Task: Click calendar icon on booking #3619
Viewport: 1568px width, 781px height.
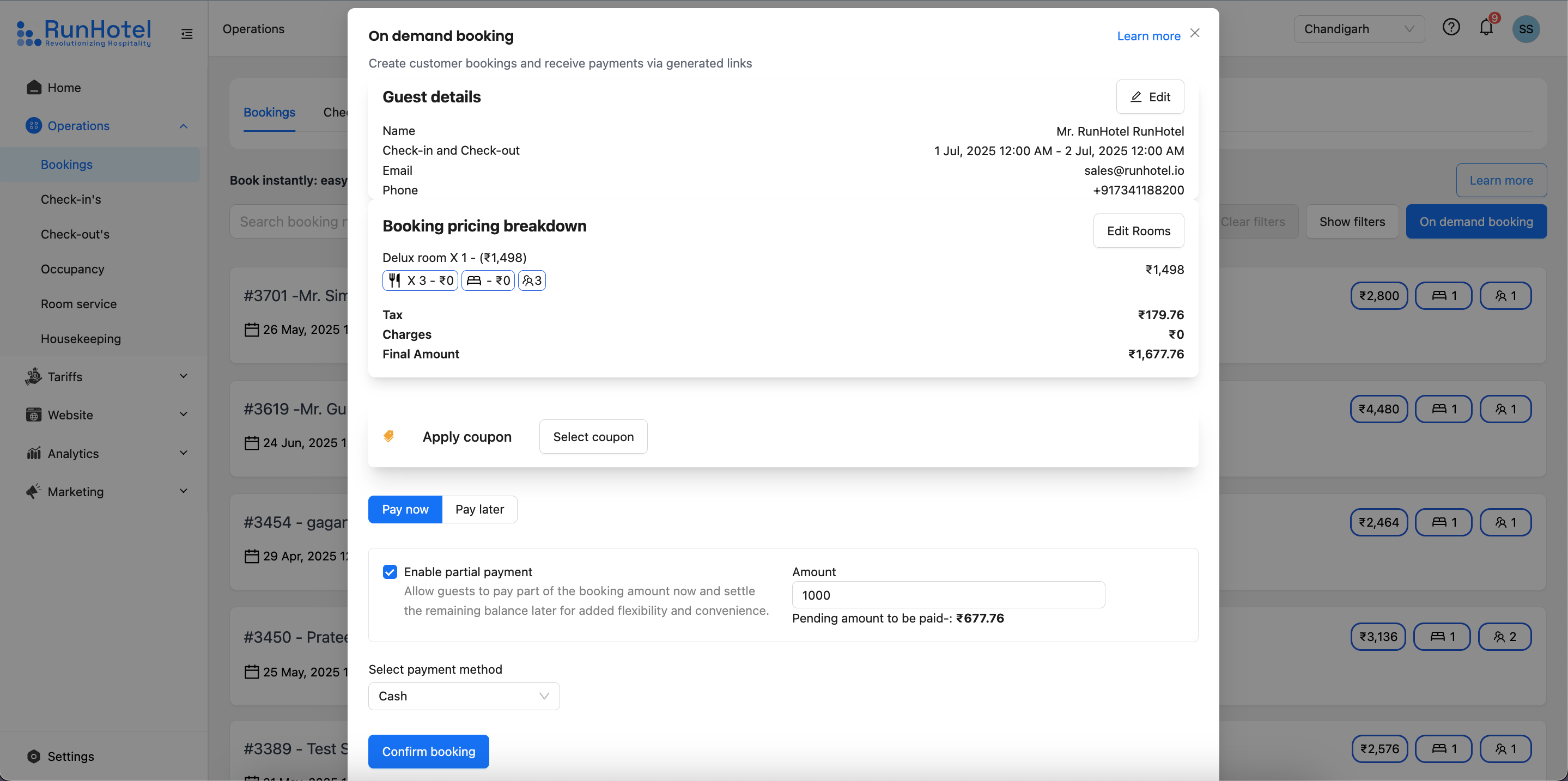Action: tap(251, 443)
